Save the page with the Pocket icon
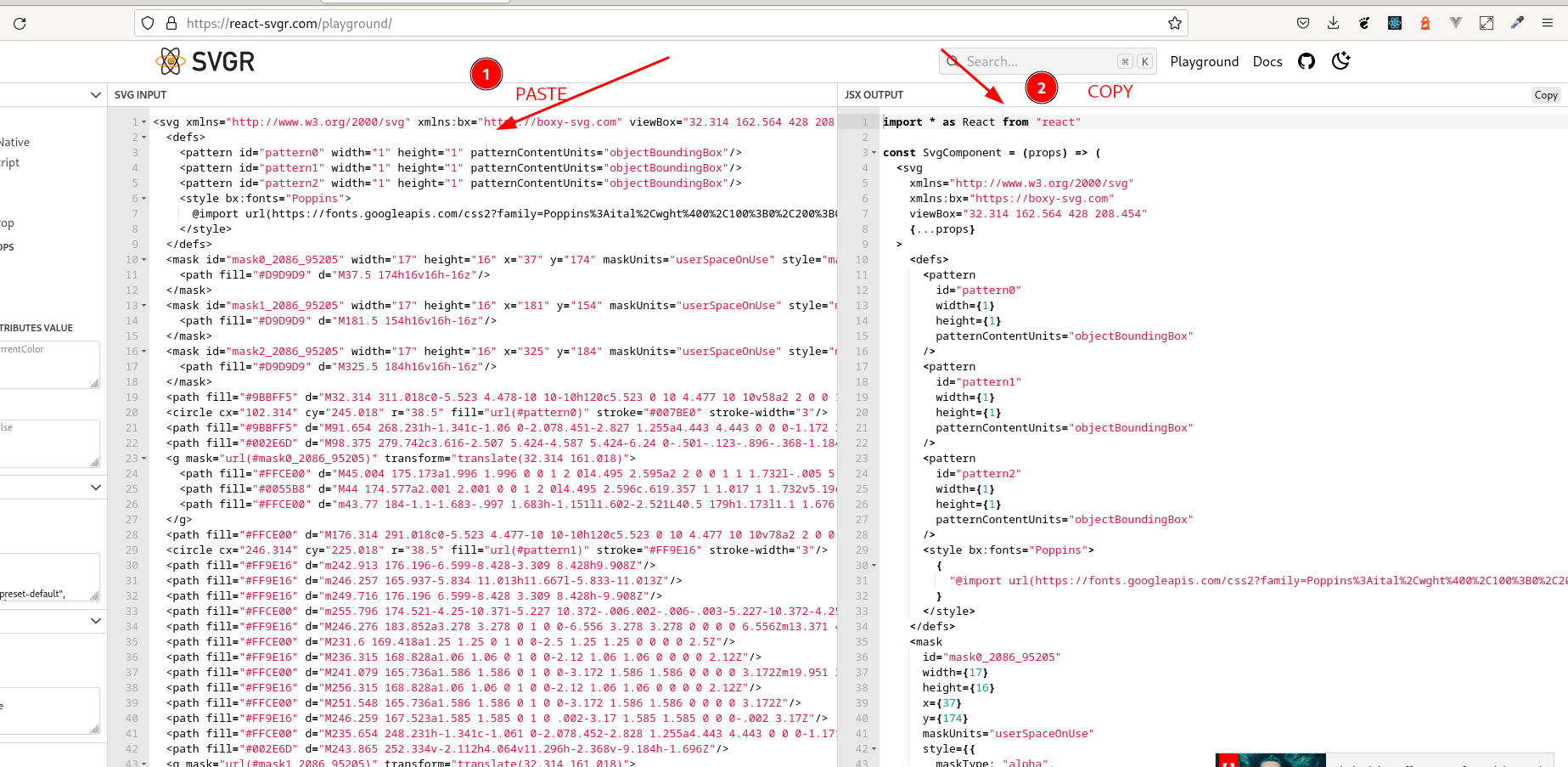 coord(1303,22)
